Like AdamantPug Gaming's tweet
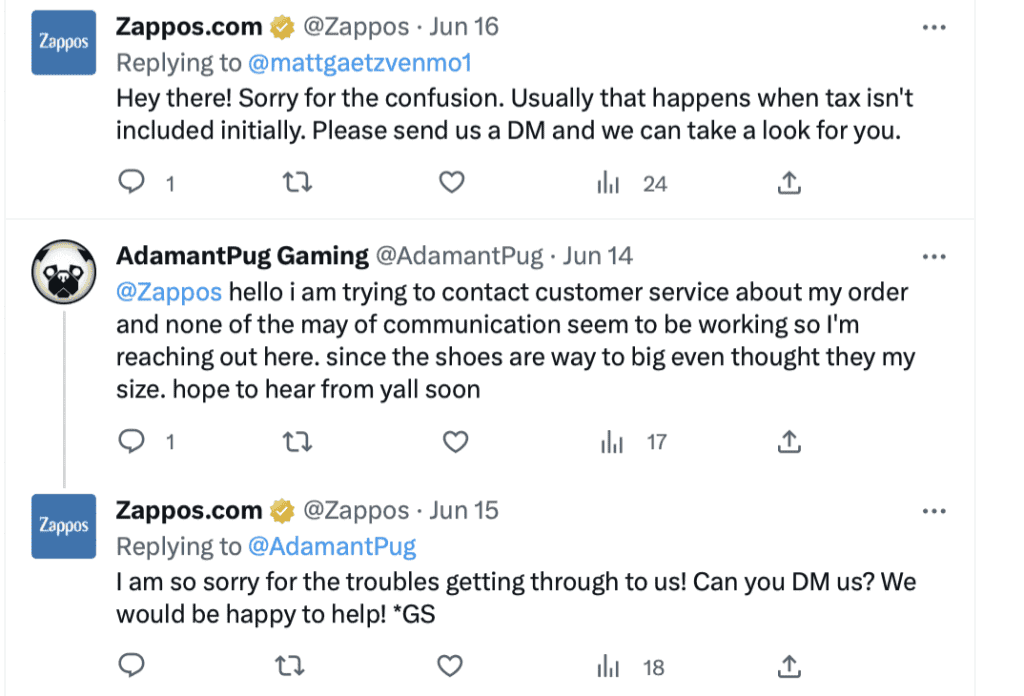This screenshot has height=696, width=1024. pos(455,442)
